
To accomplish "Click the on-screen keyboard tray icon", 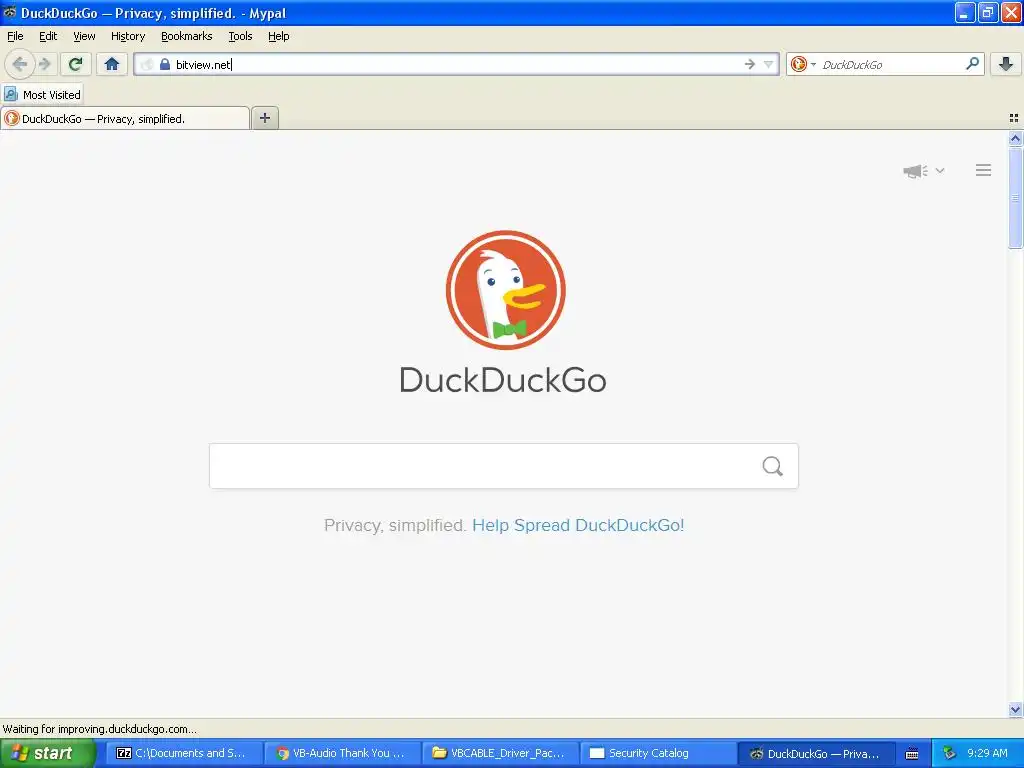I will click(x=912, y=754).
